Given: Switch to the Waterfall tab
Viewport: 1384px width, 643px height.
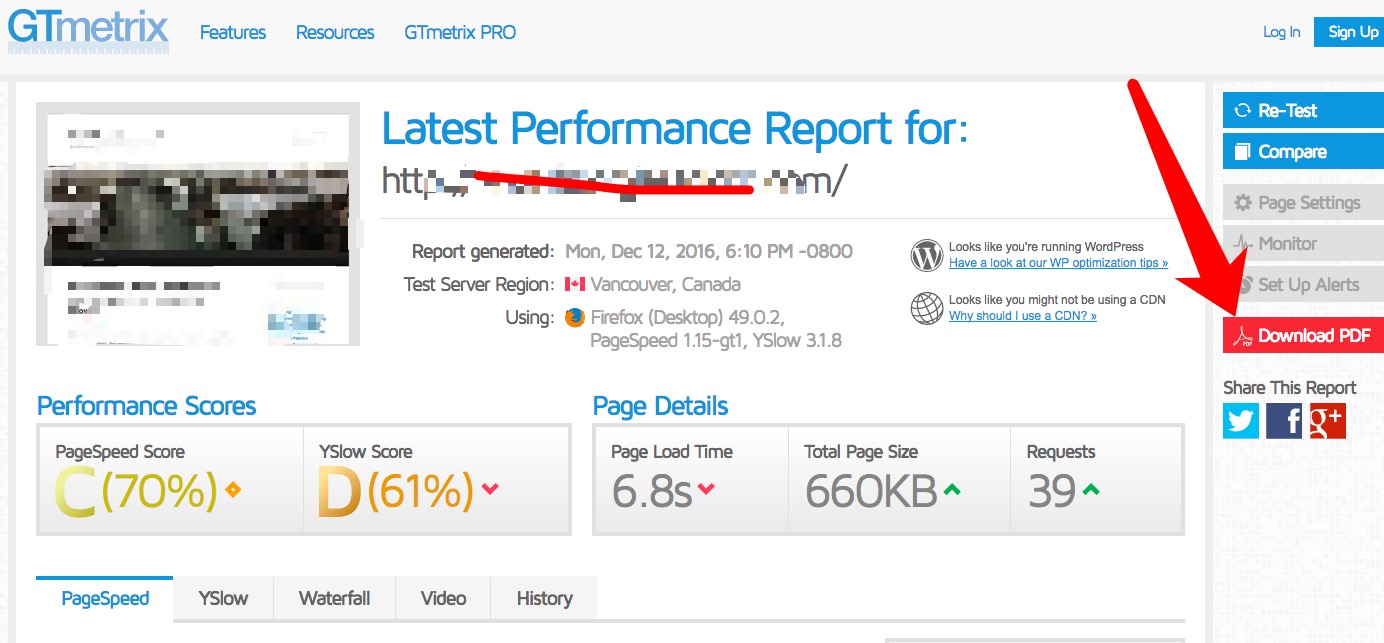Looking at the screenshot, I should click(334, 598).
